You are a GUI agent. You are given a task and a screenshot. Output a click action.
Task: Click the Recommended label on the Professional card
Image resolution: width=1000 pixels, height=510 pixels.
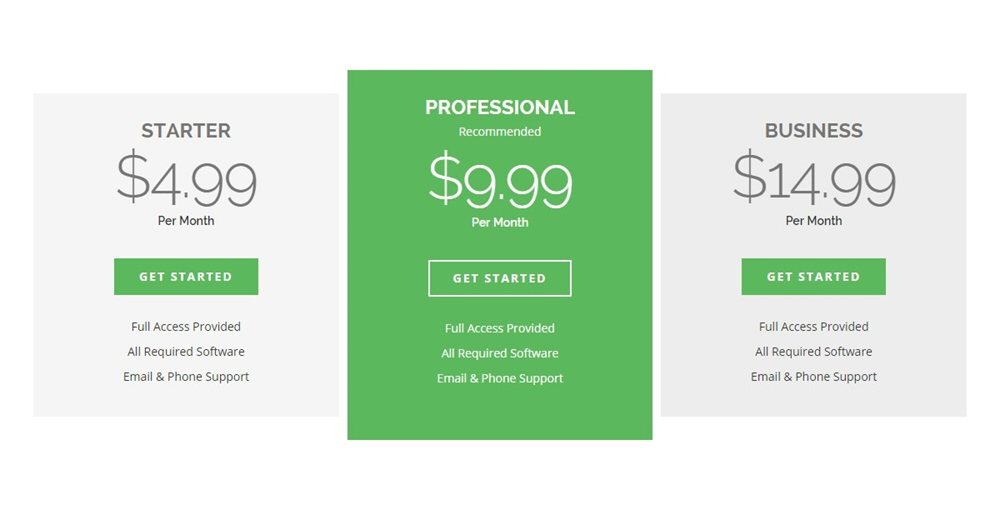[x=500, y=132]
